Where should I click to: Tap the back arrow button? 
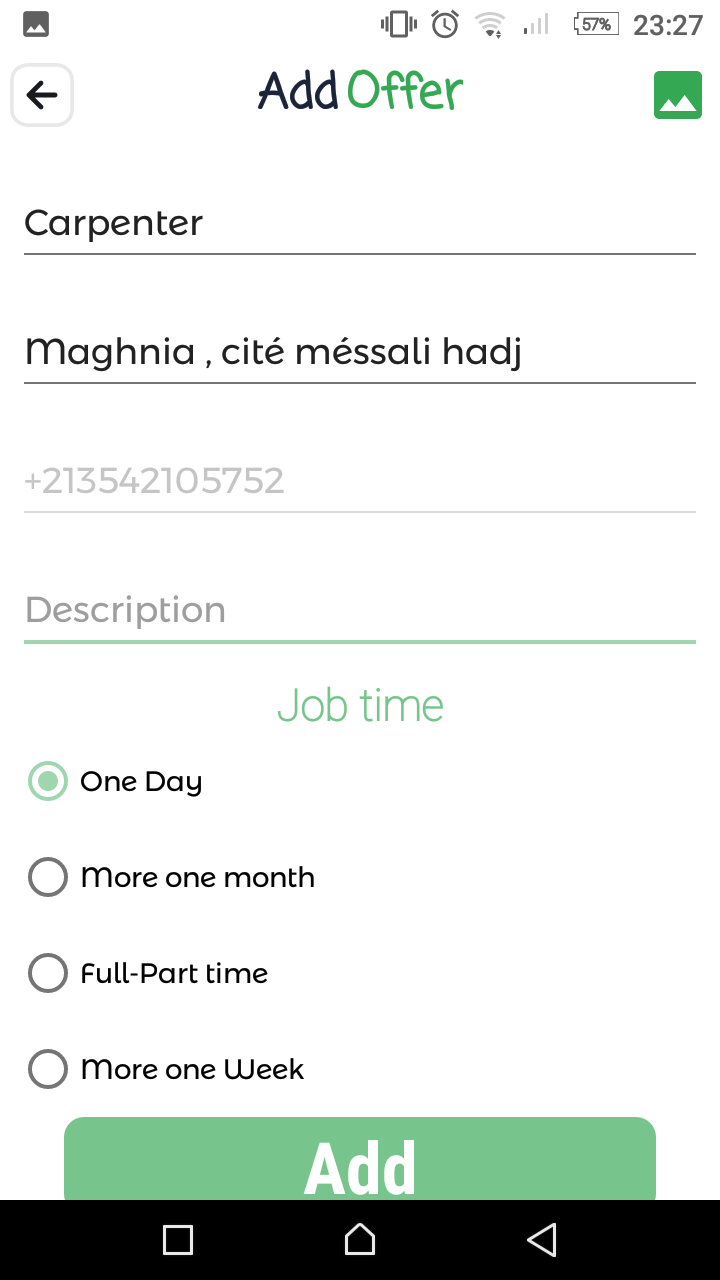tap(42, 95)
